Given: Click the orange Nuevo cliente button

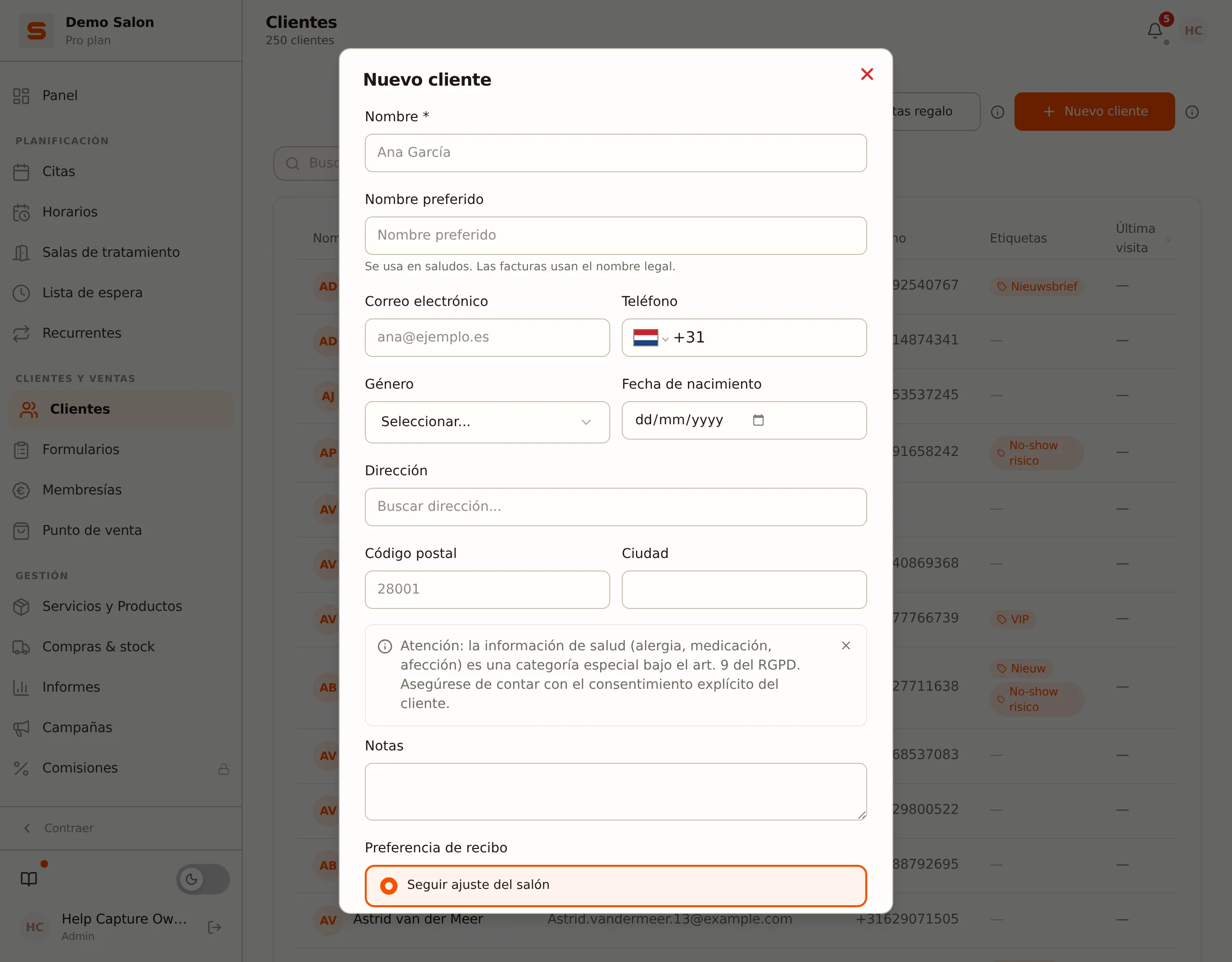Looking at the screenshot, I should [x=1094, y=112].
